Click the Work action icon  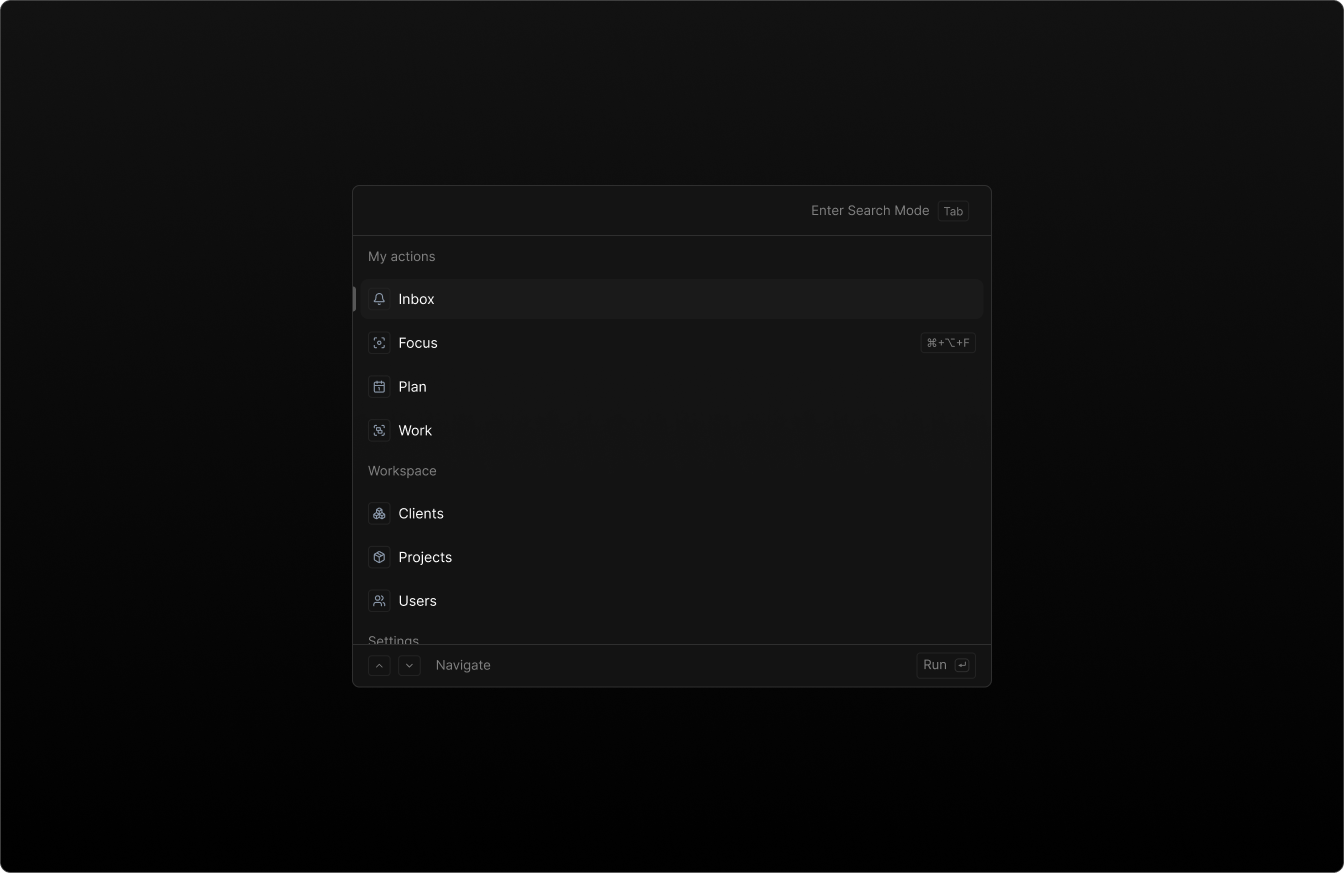tap(379, 430)
